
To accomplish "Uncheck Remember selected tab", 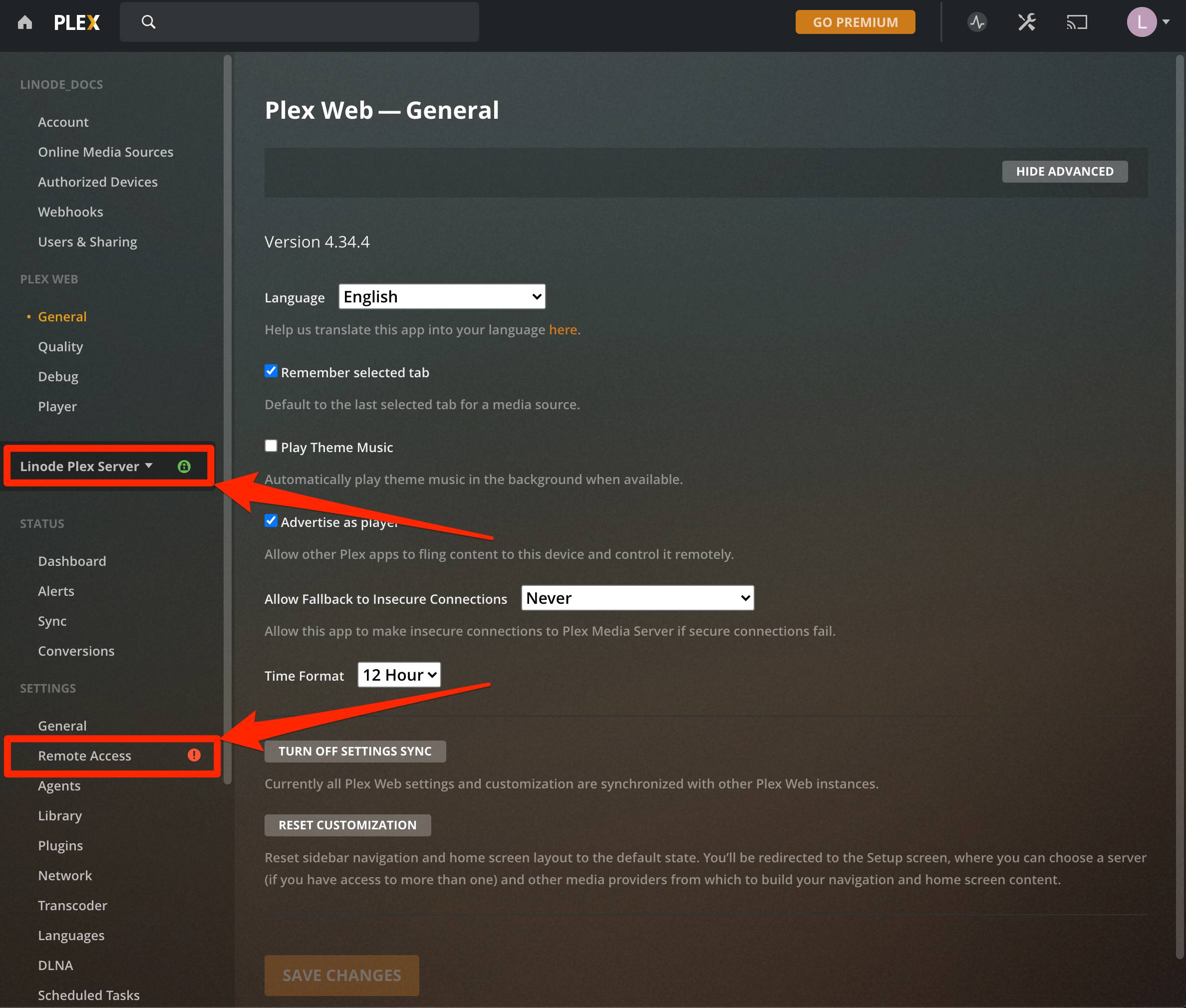I will tap(271, 371).
